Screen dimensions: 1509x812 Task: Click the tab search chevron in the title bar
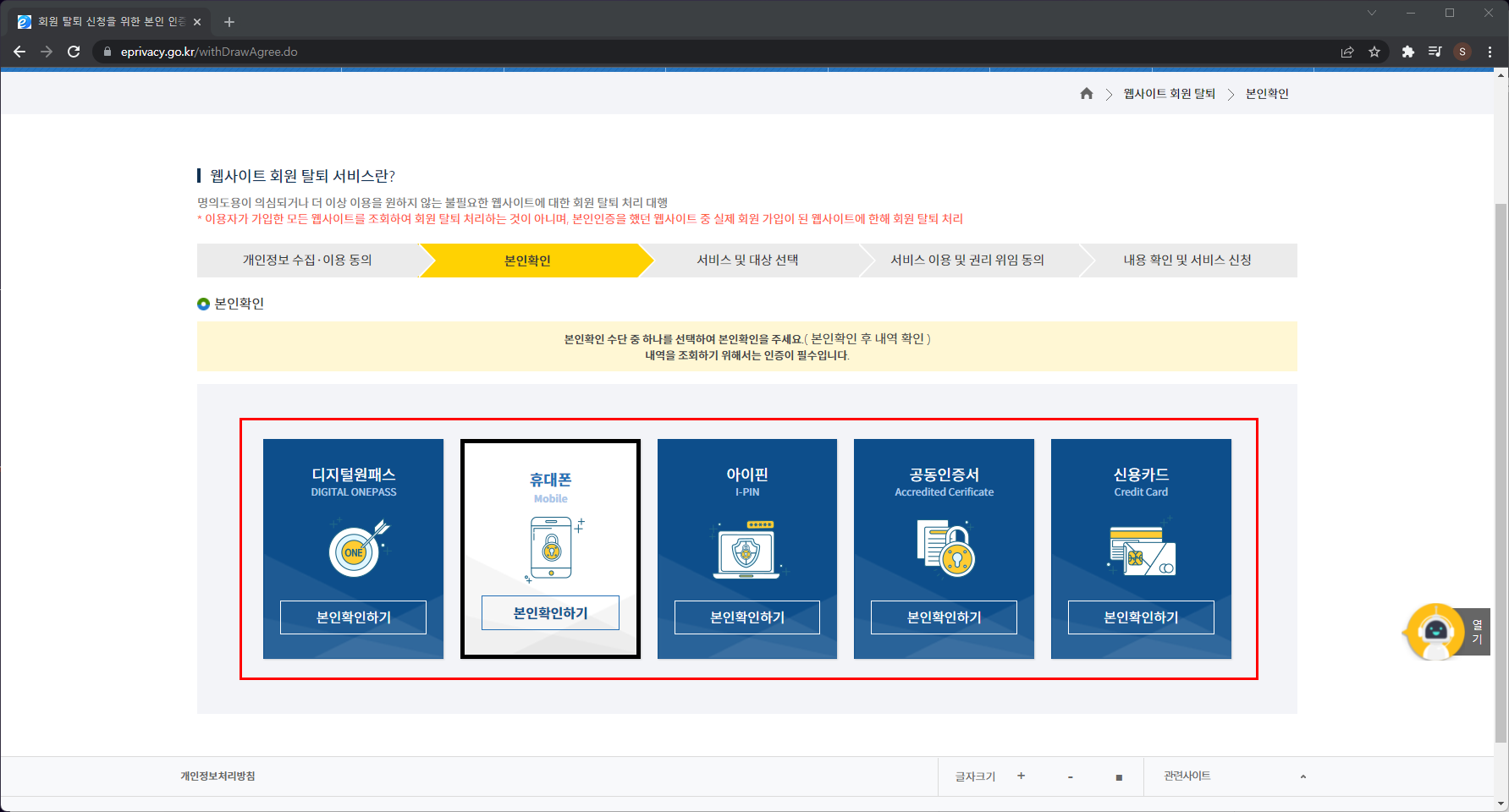1372,13
